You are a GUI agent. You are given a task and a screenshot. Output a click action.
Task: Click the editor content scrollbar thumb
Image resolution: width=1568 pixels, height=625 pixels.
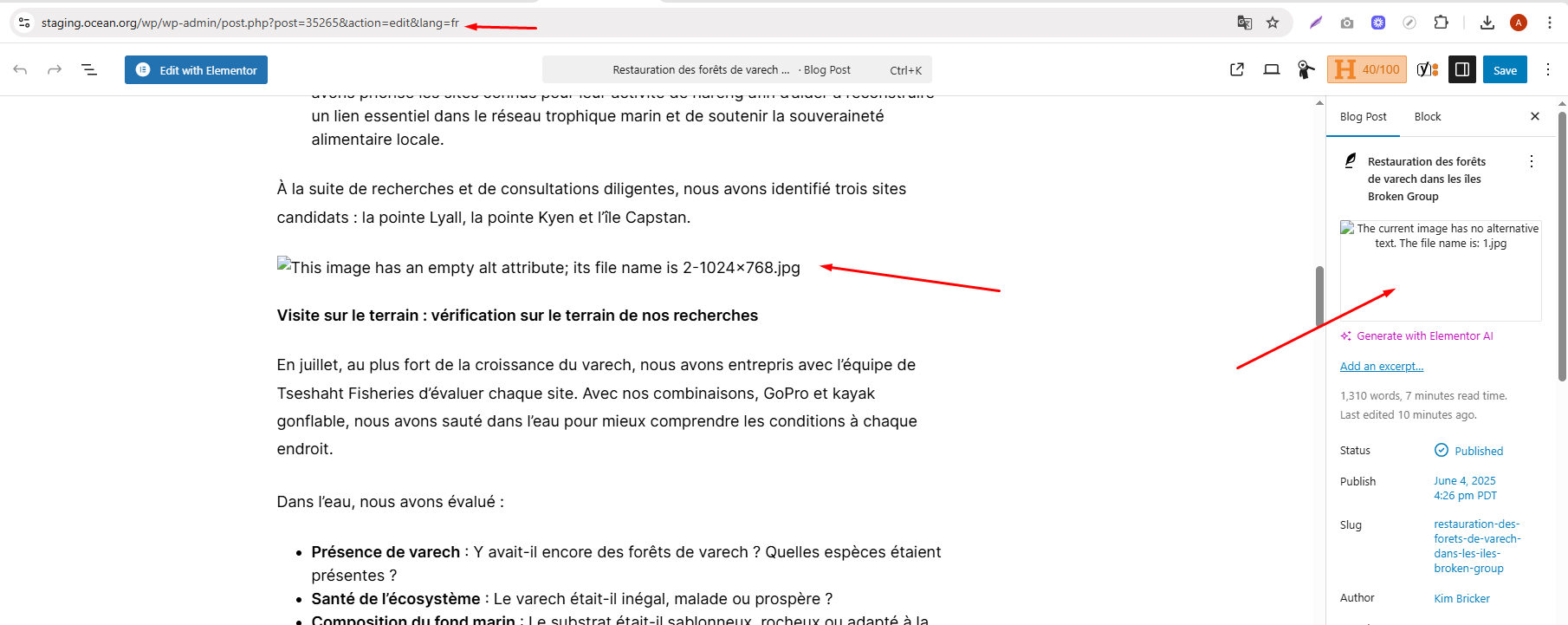click(1319, 296)
